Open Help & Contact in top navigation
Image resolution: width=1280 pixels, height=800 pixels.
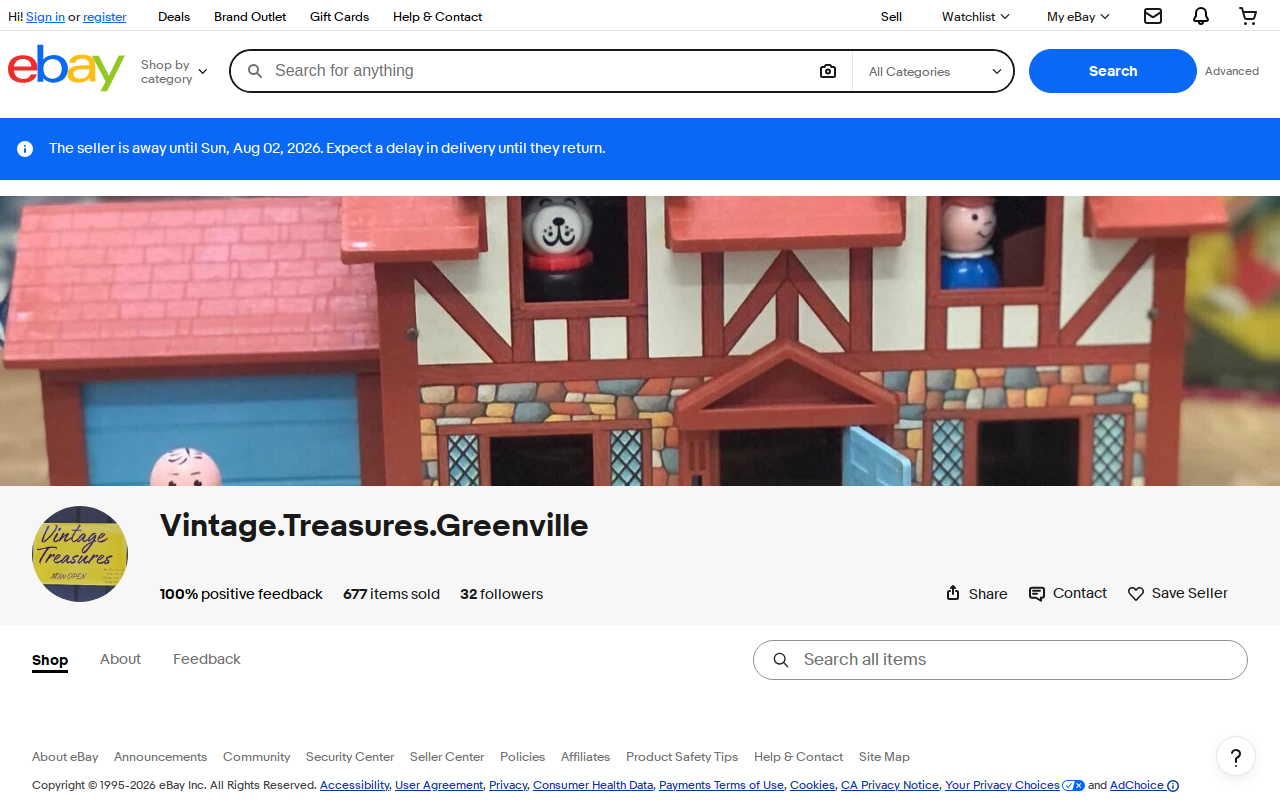[437, 16]
